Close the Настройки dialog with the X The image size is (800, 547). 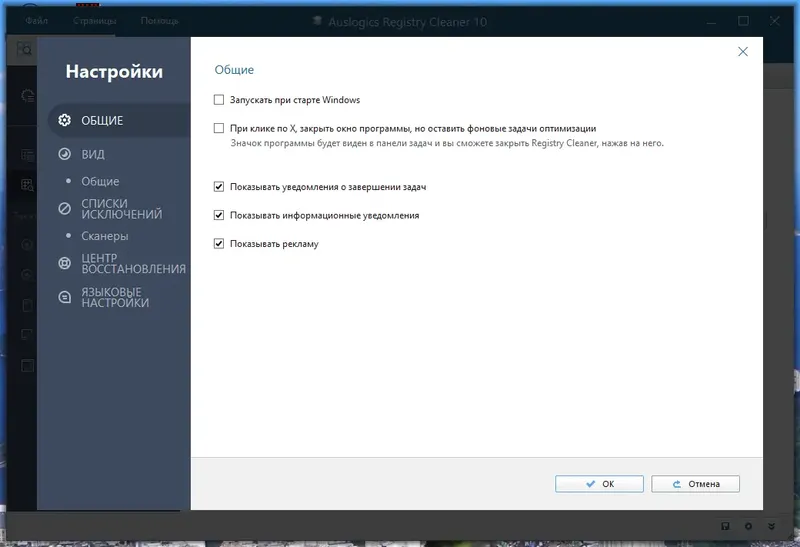coord(743,52)
